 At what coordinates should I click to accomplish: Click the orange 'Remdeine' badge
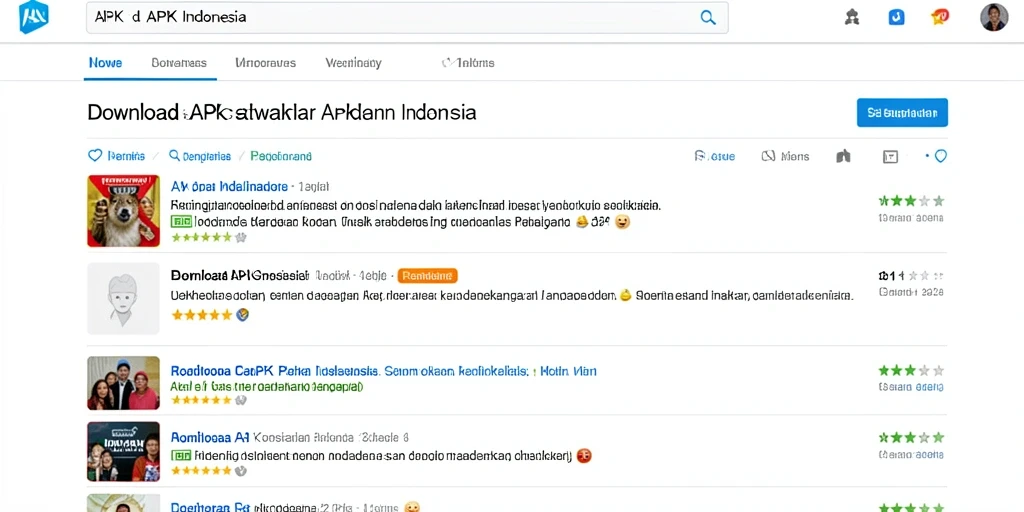pos(427,276)
